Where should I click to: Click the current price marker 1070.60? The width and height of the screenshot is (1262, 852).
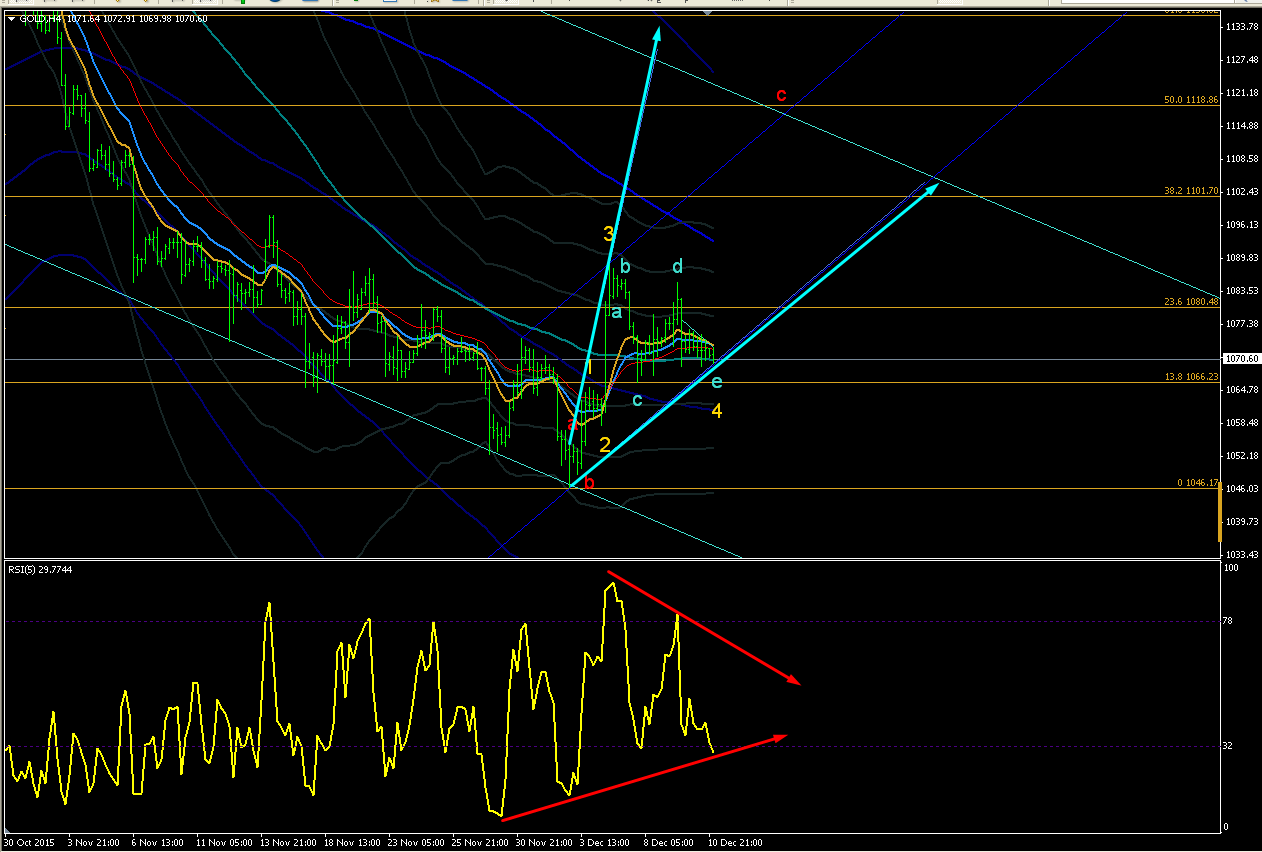[x=1241, y=357]
